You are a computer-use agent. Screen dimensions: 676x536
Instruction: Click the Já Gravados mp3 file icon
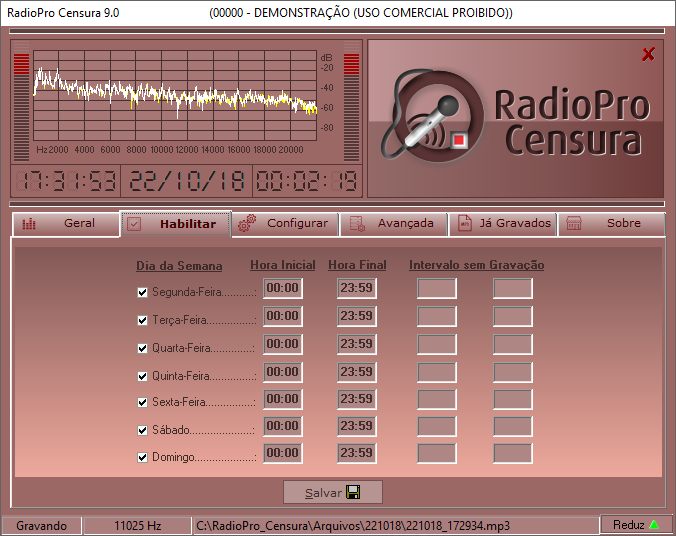464,223
